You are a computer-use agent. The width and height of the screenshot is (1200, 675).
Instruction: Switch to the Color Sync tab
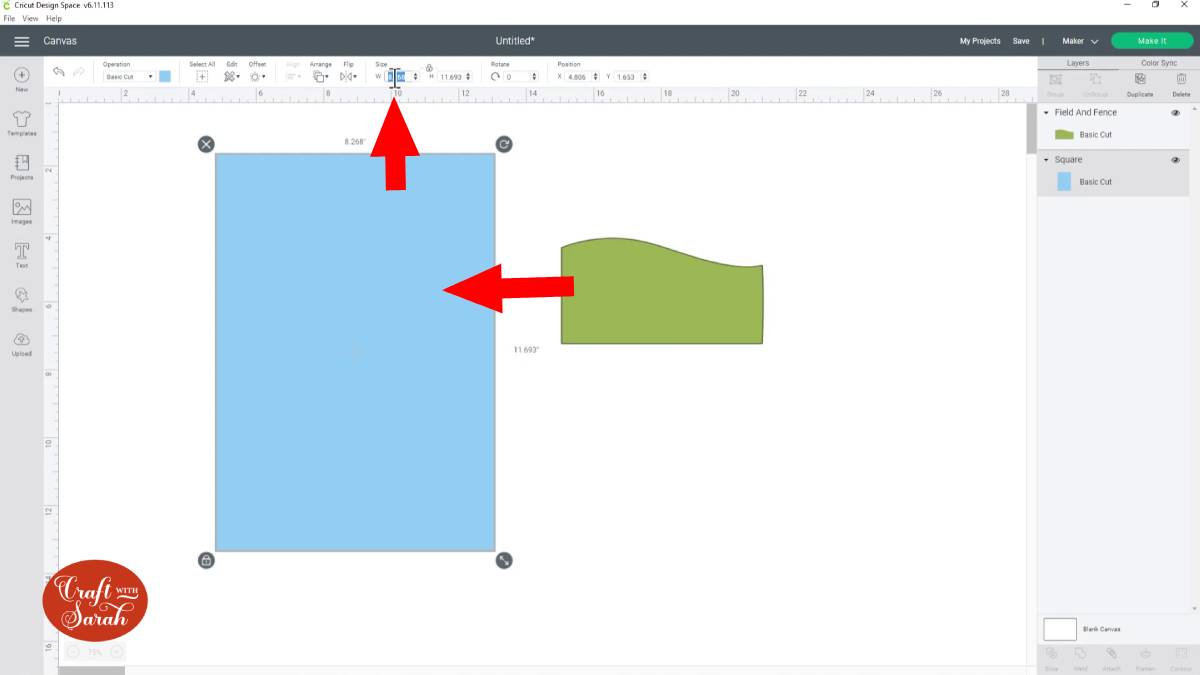1159,63
